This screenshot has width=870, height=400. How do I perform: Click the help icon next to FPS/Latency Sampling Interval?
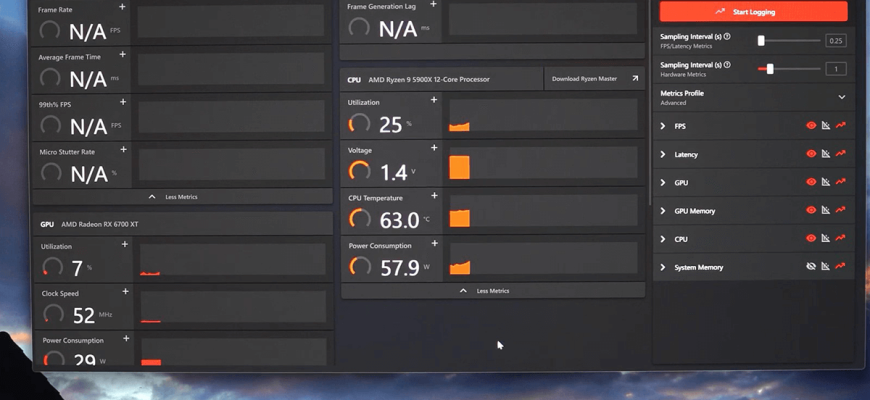click(727, 37)
